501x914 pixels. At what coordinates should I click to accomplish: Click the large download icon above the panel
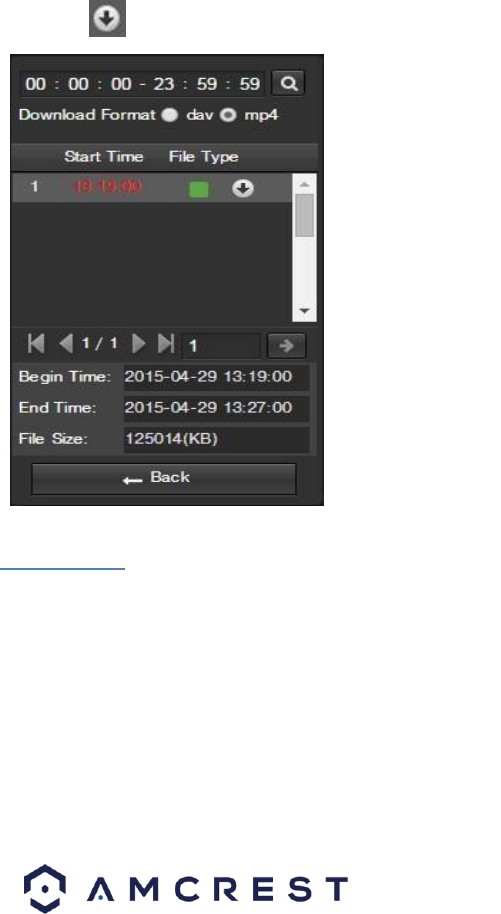tap(107, 18)
